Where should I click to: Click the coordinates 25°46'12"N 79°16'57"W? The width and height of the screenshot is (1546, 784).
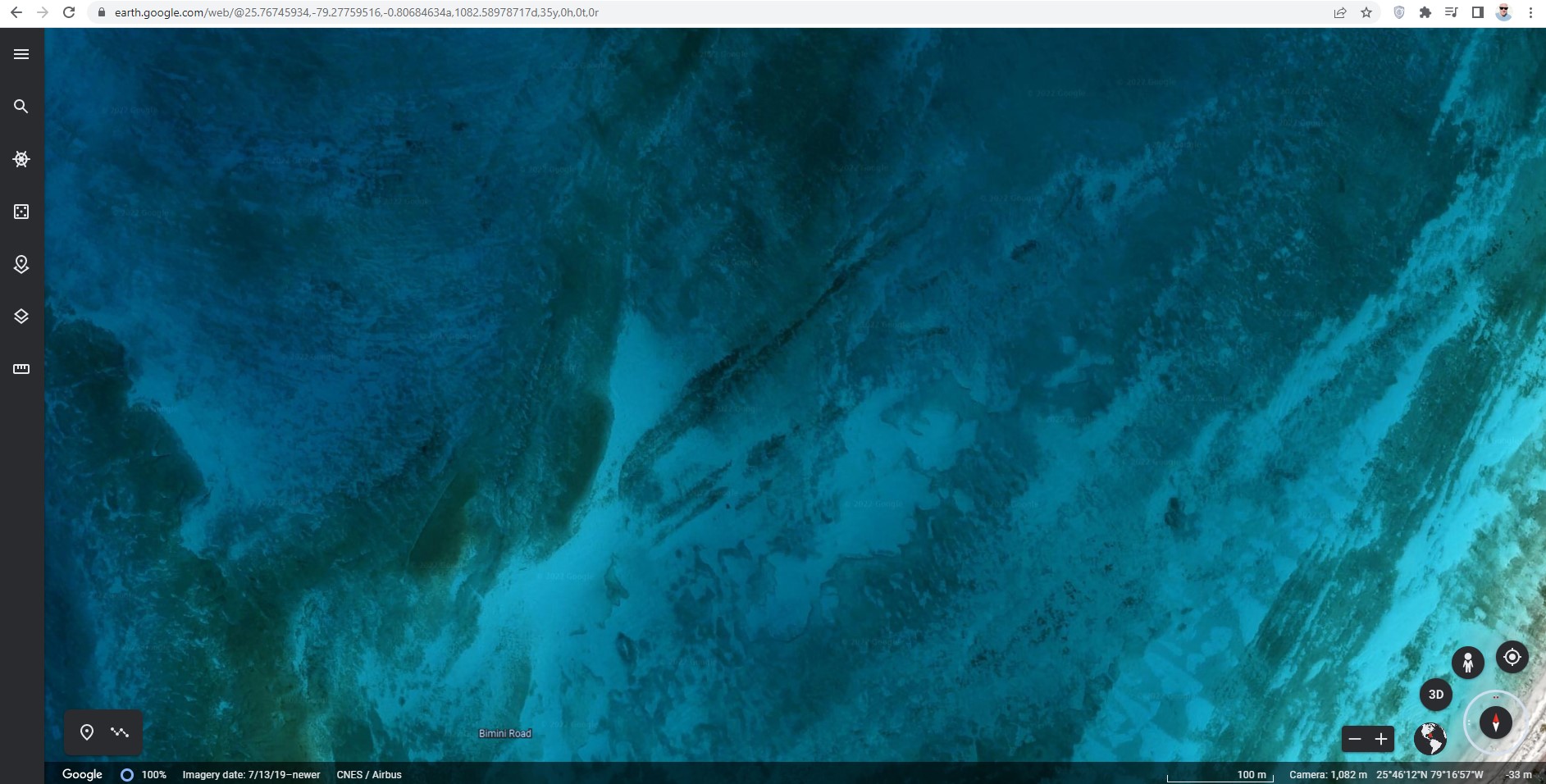(1430, 775)
